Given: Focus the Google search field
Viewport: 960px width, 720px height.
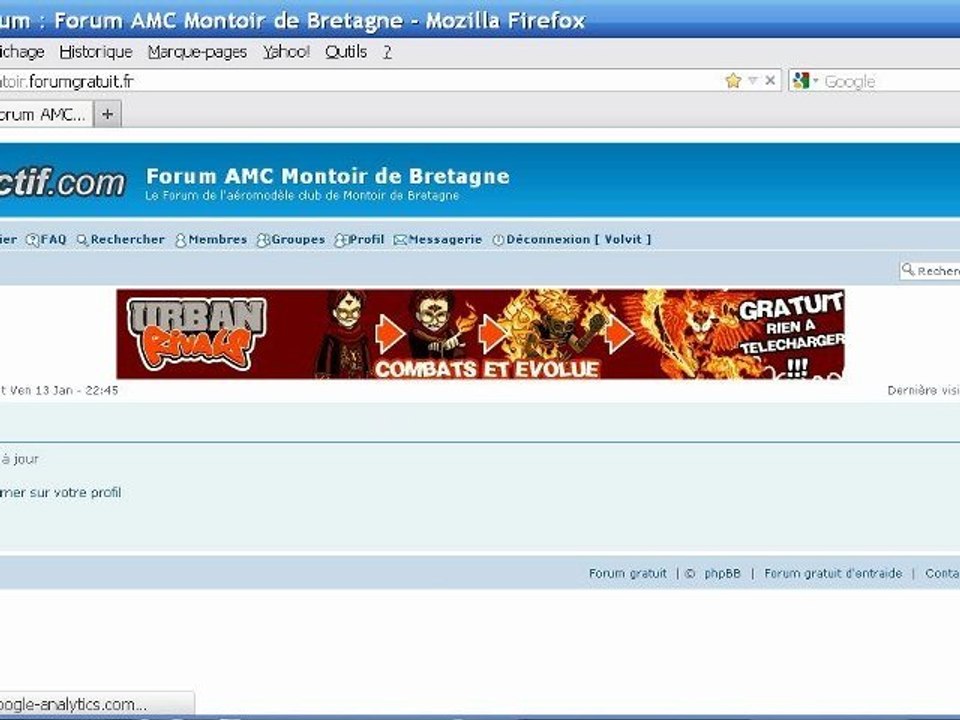Looking at the screenshot, I should click(x=891, y=81).
